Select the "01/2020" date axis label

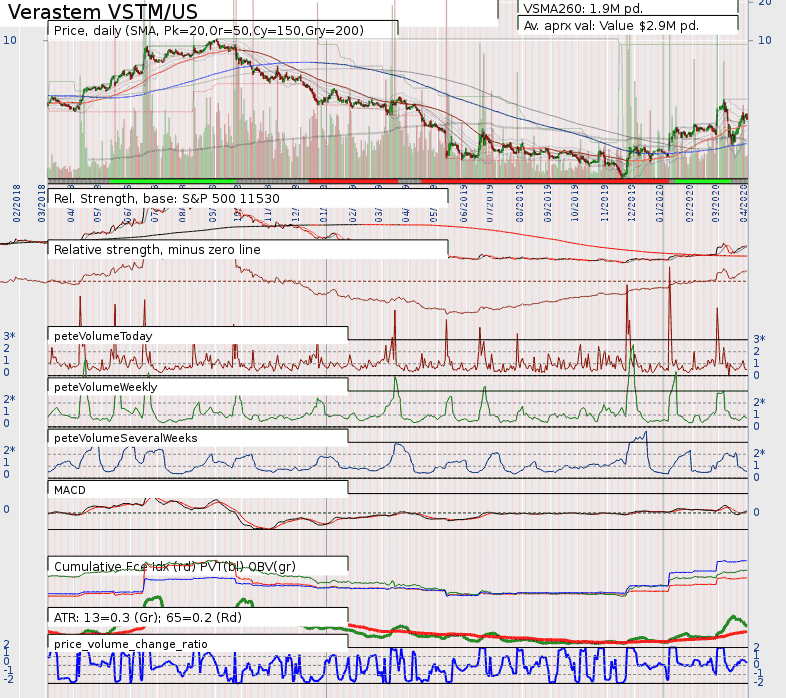coord(660,204)
